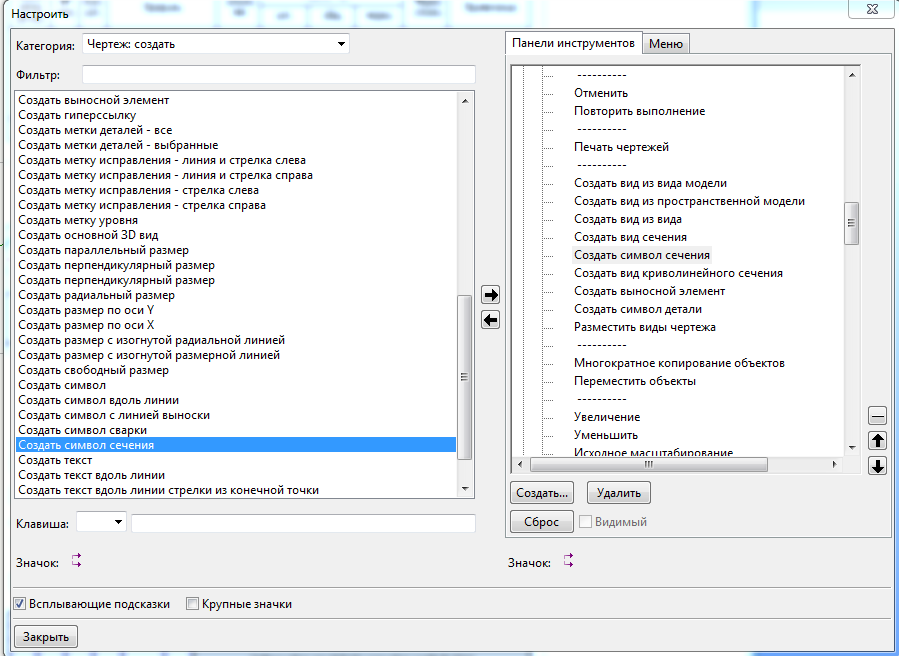Click the horizontal scrollbar in toolbar tree
Viewport: 899px width, 656px height.
click(x=648, y=465)
